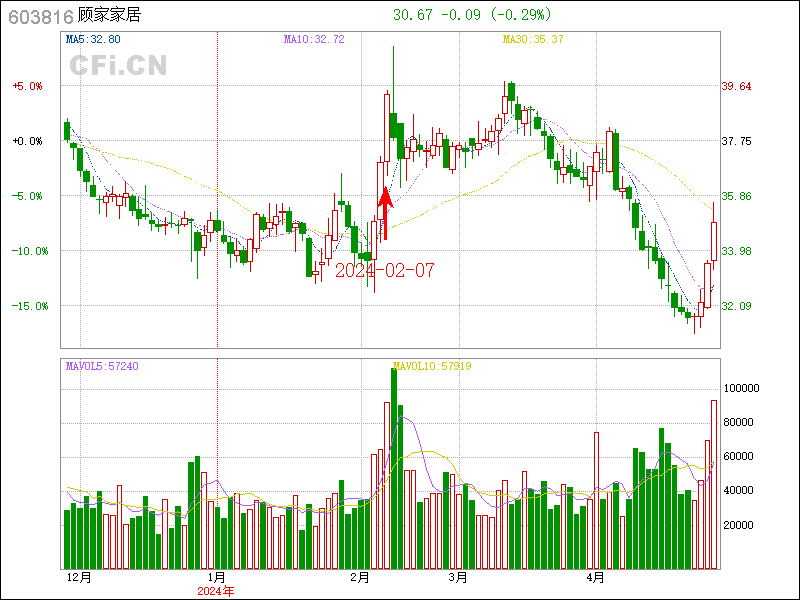Click the MAVOL10:57919 volume label

tap(433, 366)
